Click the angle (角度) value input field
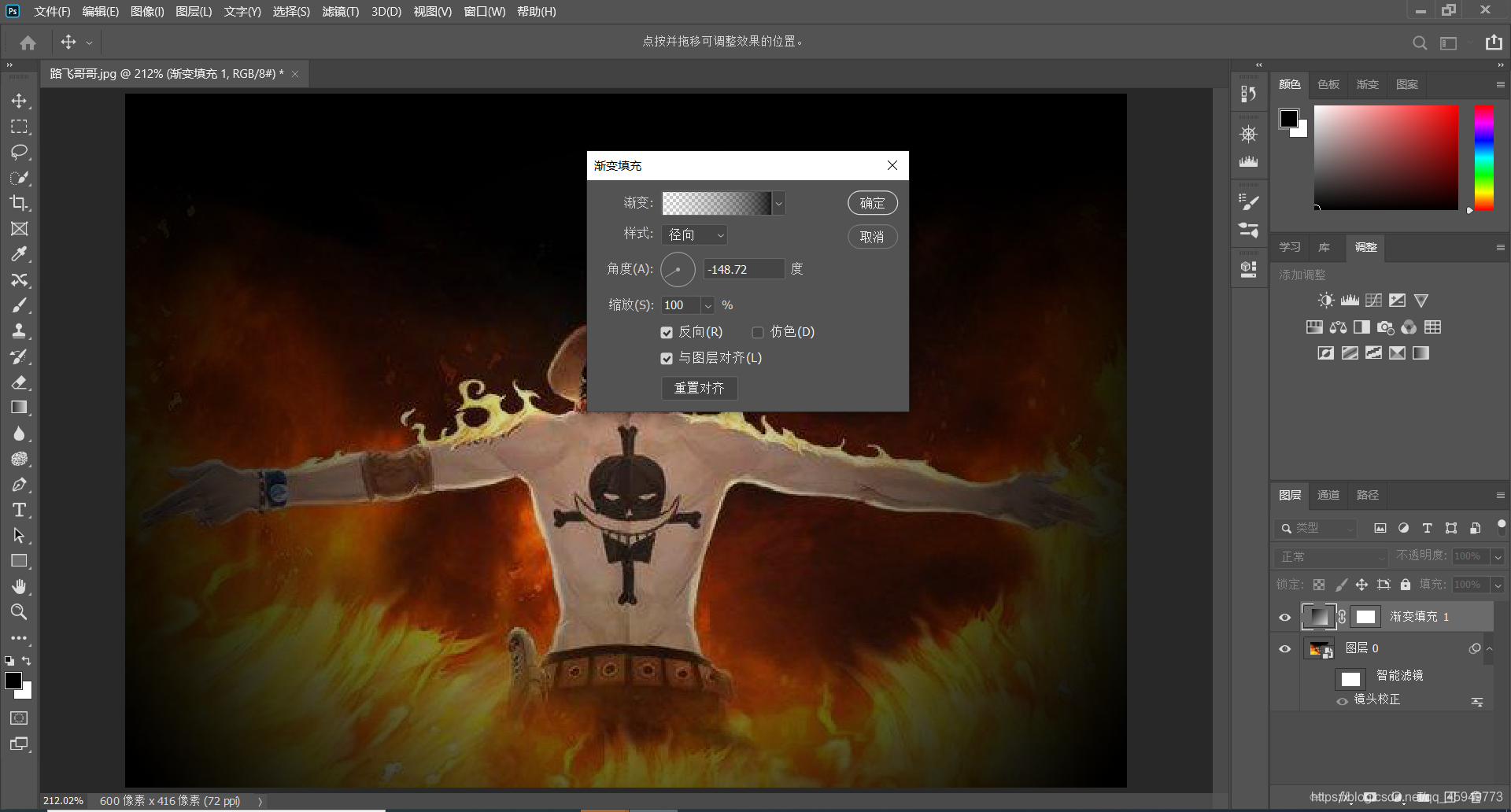Viewport: 1511px width, 812px height. coord(744,270)
